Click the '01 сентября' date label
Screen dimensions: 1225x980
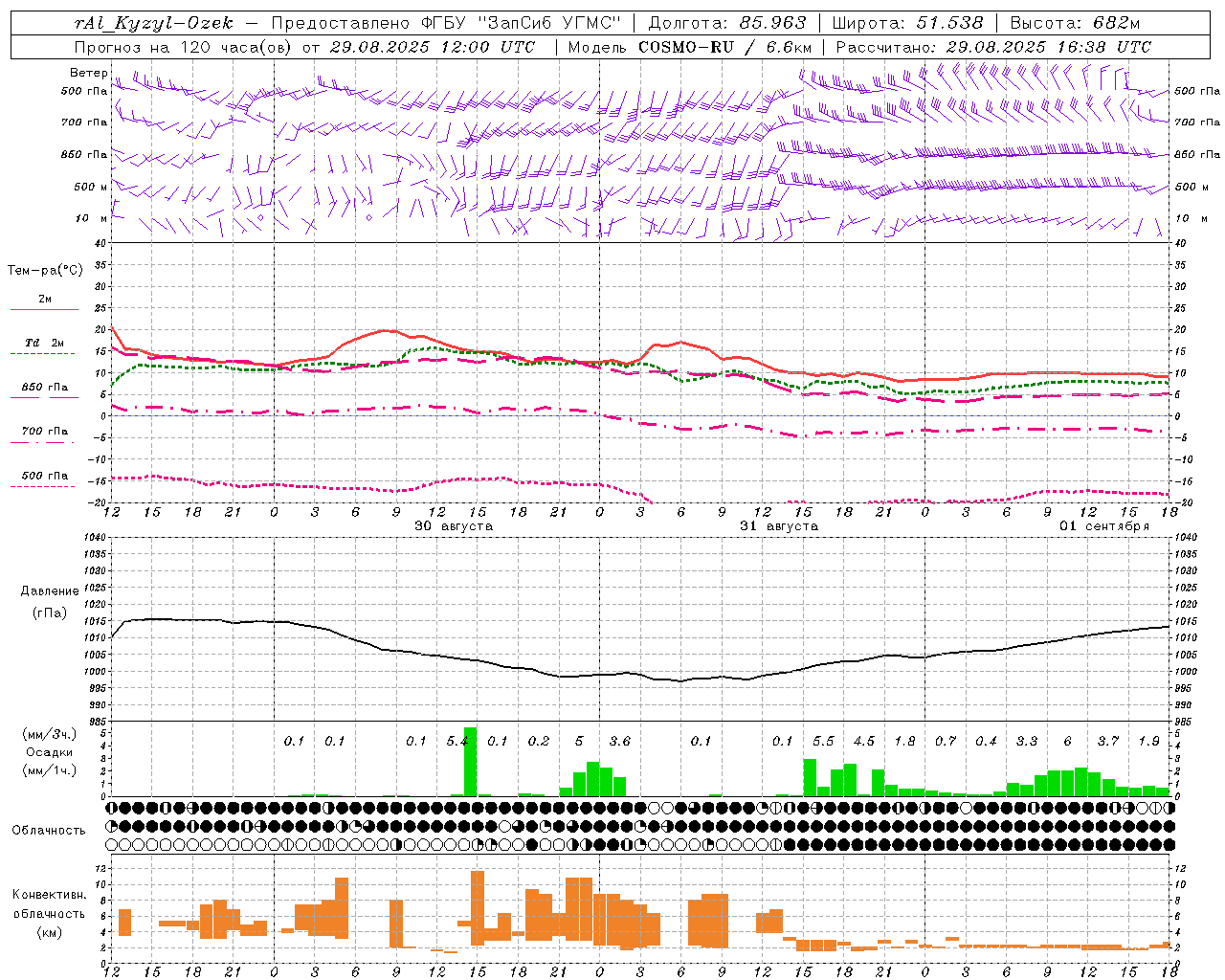point(1104,526)
